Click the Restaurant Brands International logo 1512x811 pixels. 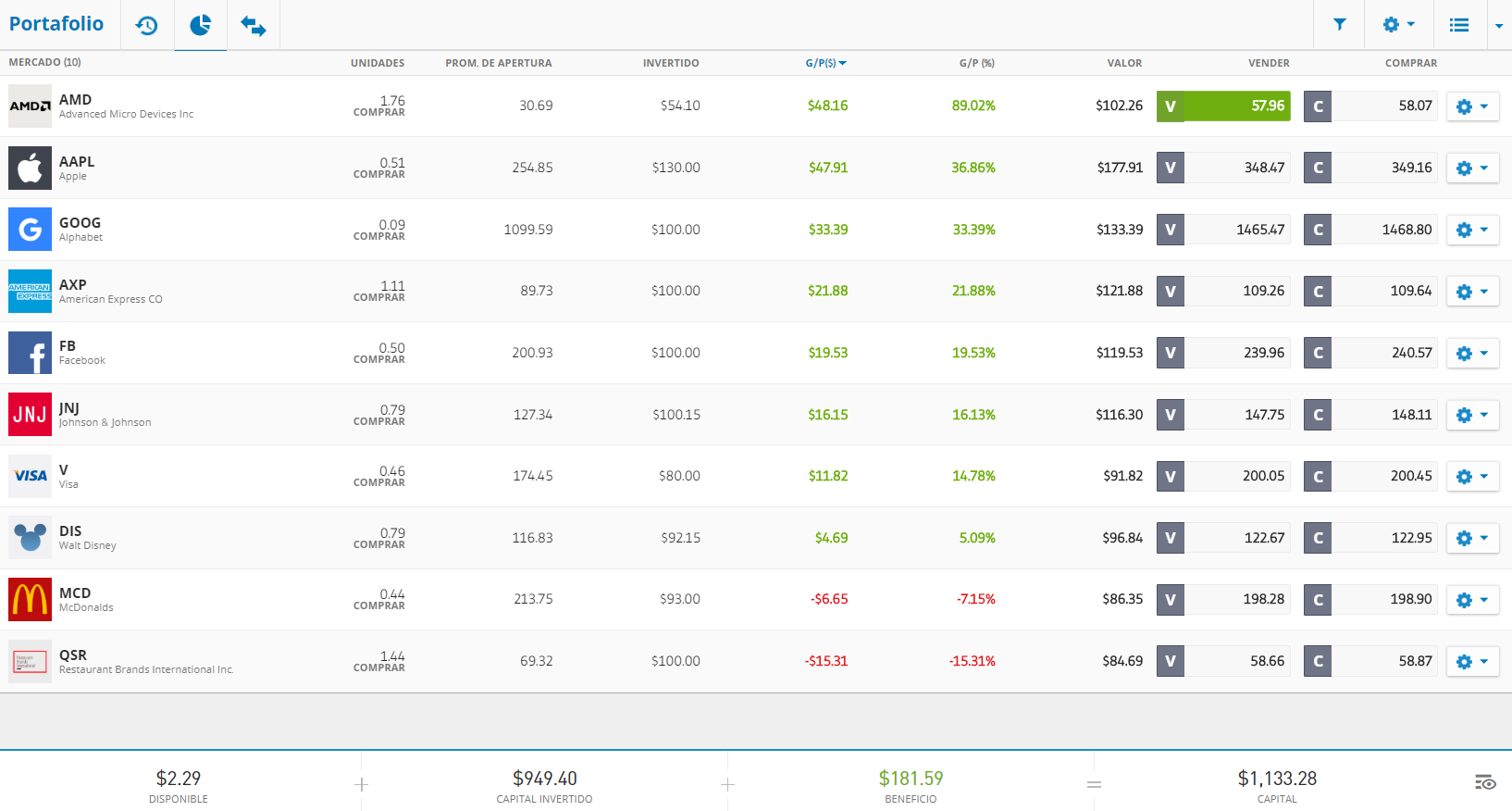tap(30, 661)
